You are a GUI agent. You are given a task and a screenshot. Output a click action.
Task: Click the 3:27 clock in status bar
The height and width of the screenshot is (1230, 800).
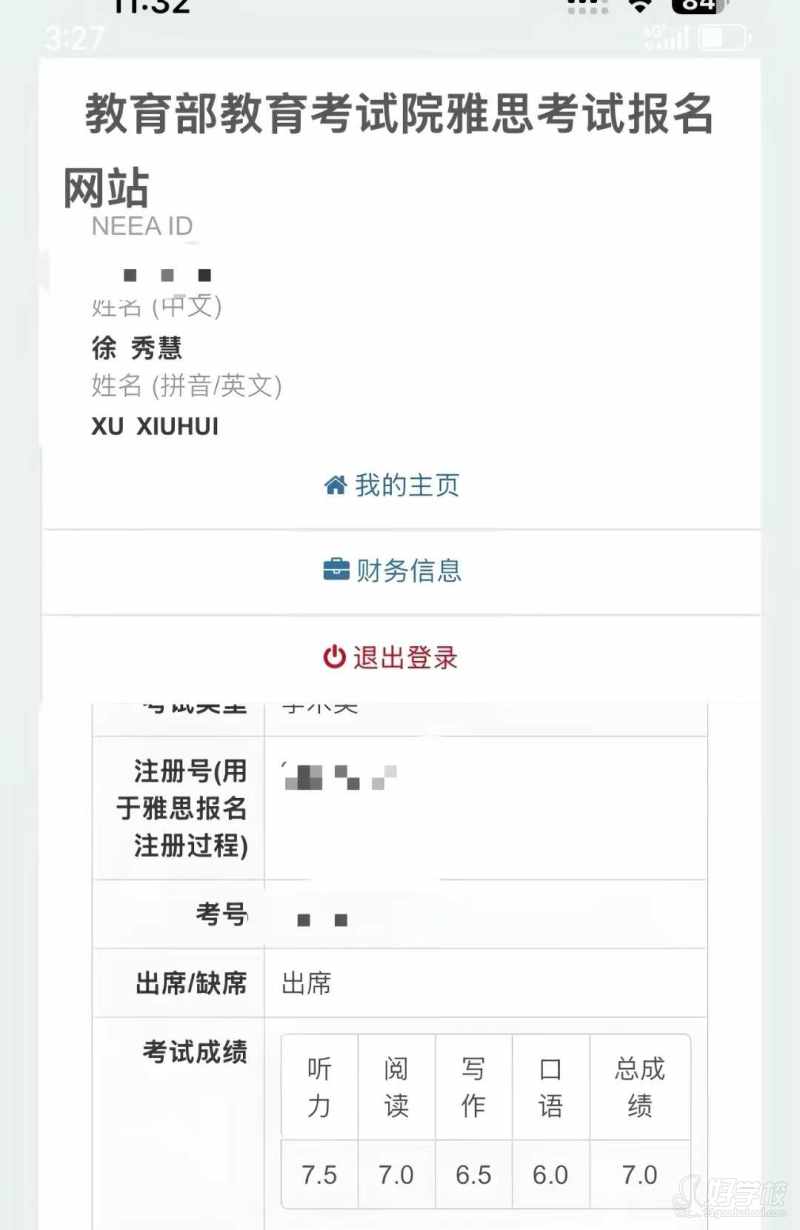75,39
